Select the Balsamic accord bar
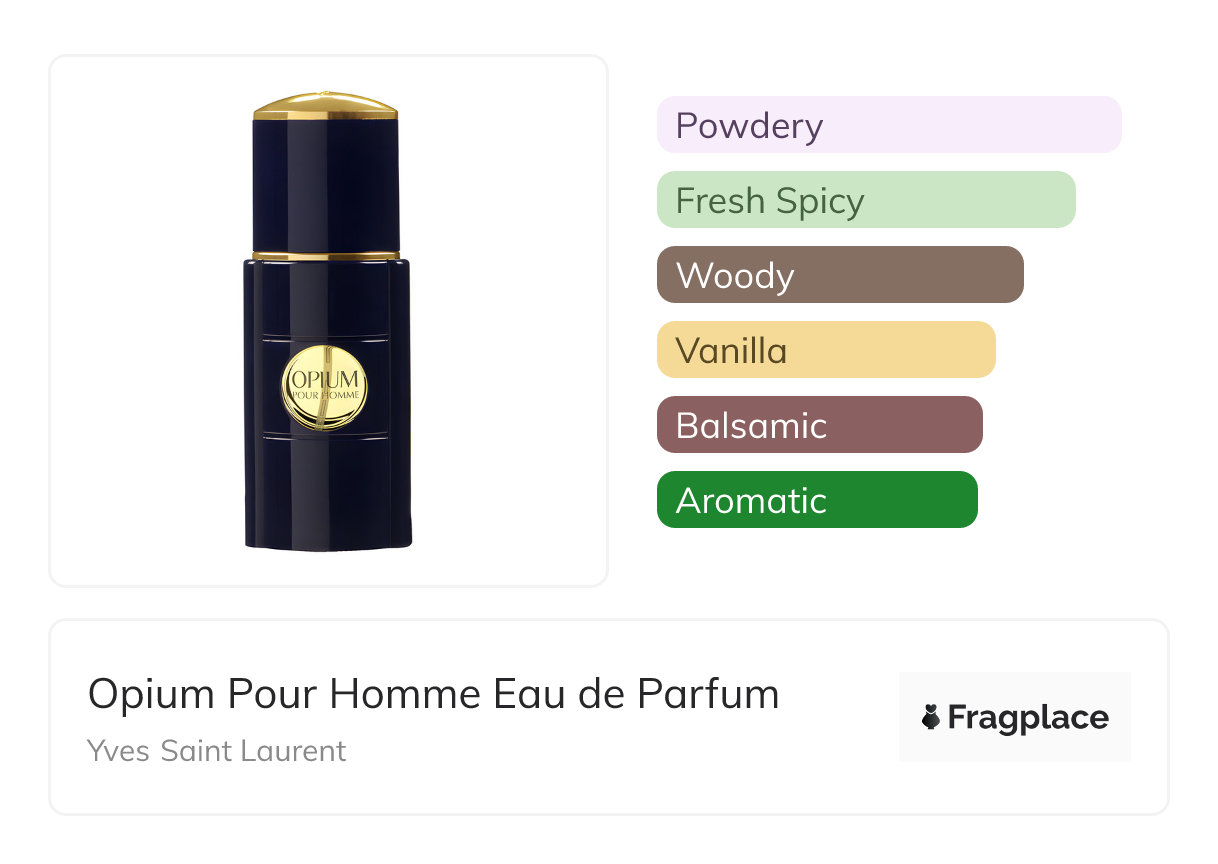Viewport: 1218px width, 864px height. click(820, 425)
